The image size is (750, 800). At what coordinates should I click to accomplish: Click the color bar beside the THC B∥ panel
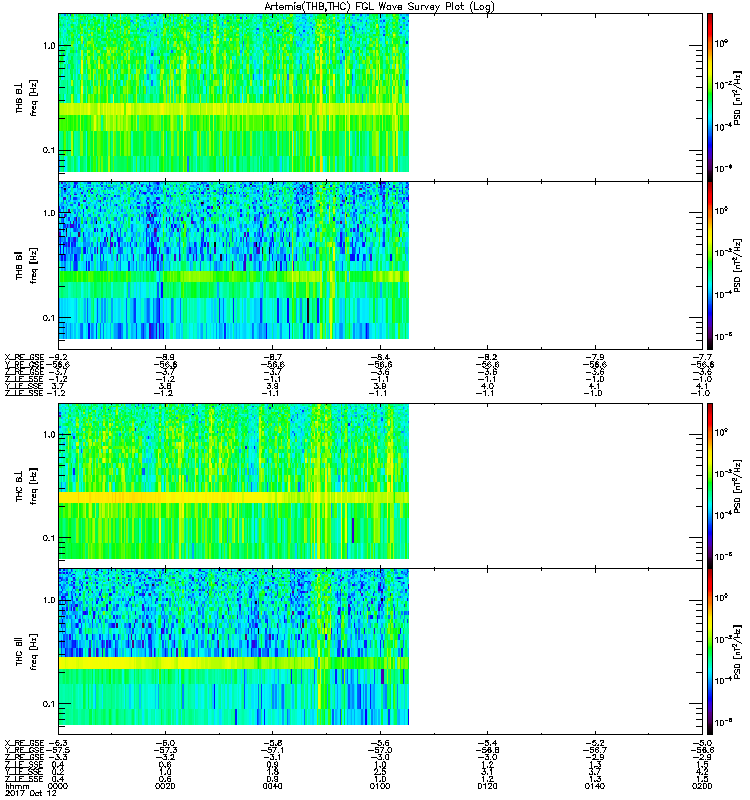pos(710,652)
